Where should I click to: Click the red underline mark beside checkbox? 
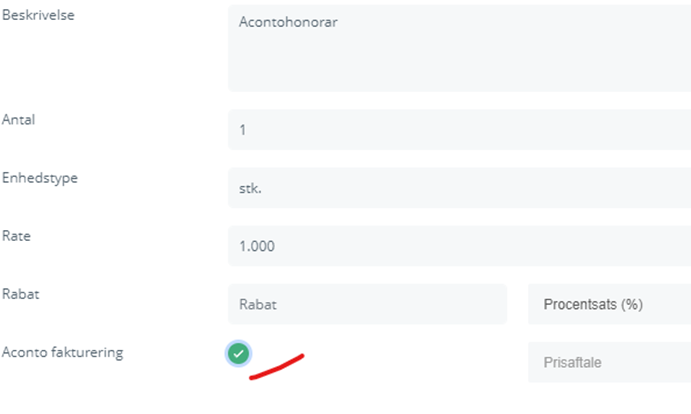(x=277, y=367)
